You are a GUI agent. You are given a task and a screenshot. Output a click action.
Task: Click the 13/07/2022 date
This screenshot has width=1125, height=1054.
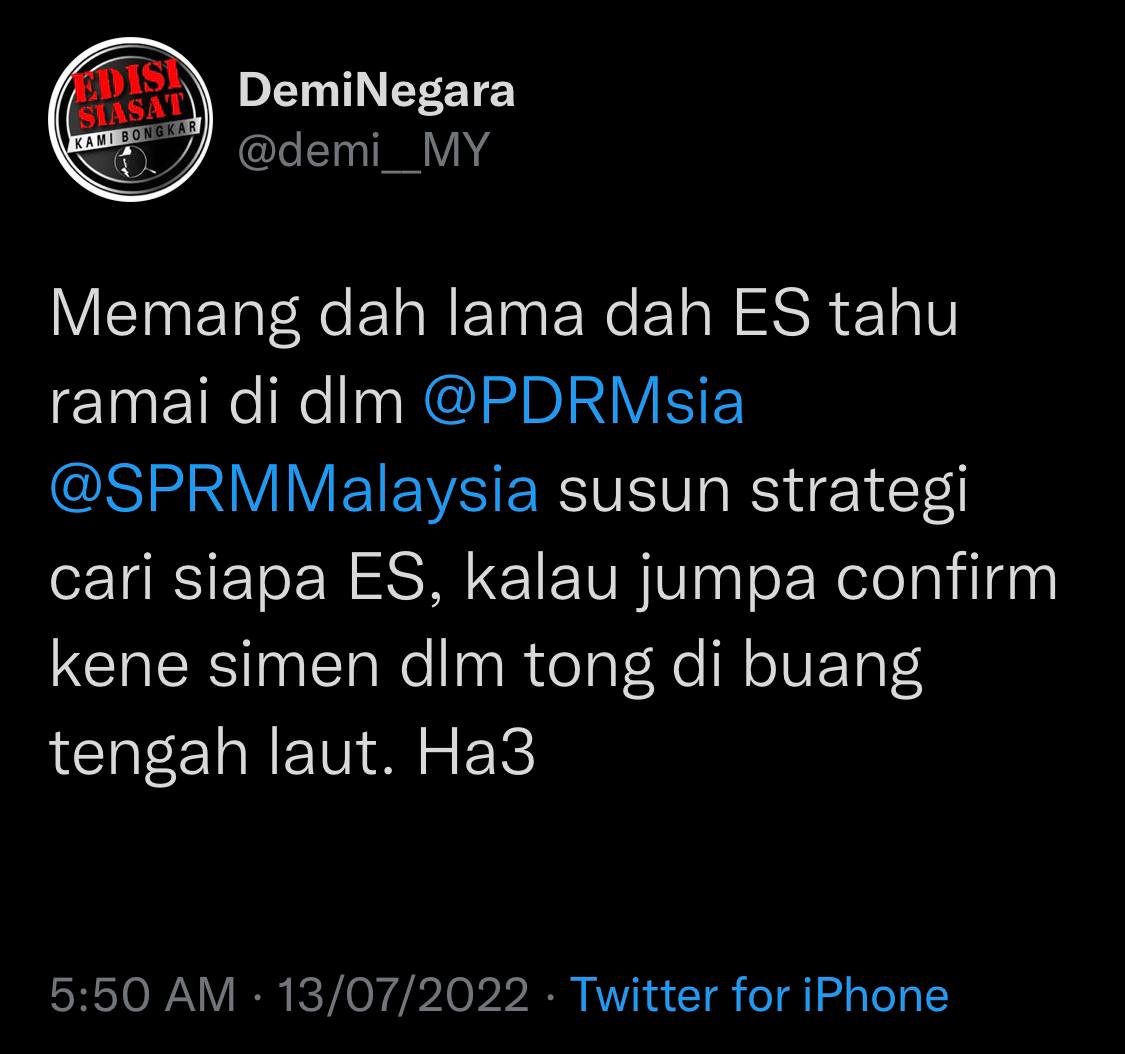tap(403, 995)
